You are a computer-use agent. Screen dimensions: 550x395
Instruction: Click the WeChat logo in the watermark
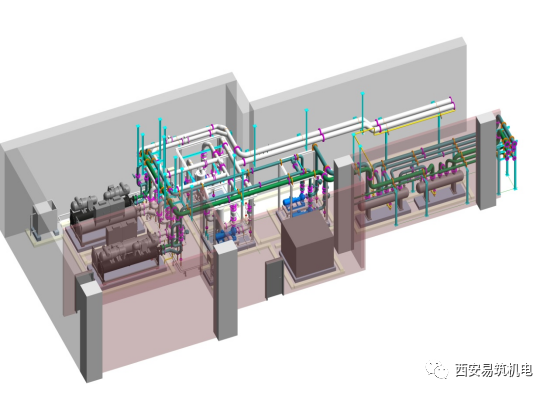click(437, 370)
